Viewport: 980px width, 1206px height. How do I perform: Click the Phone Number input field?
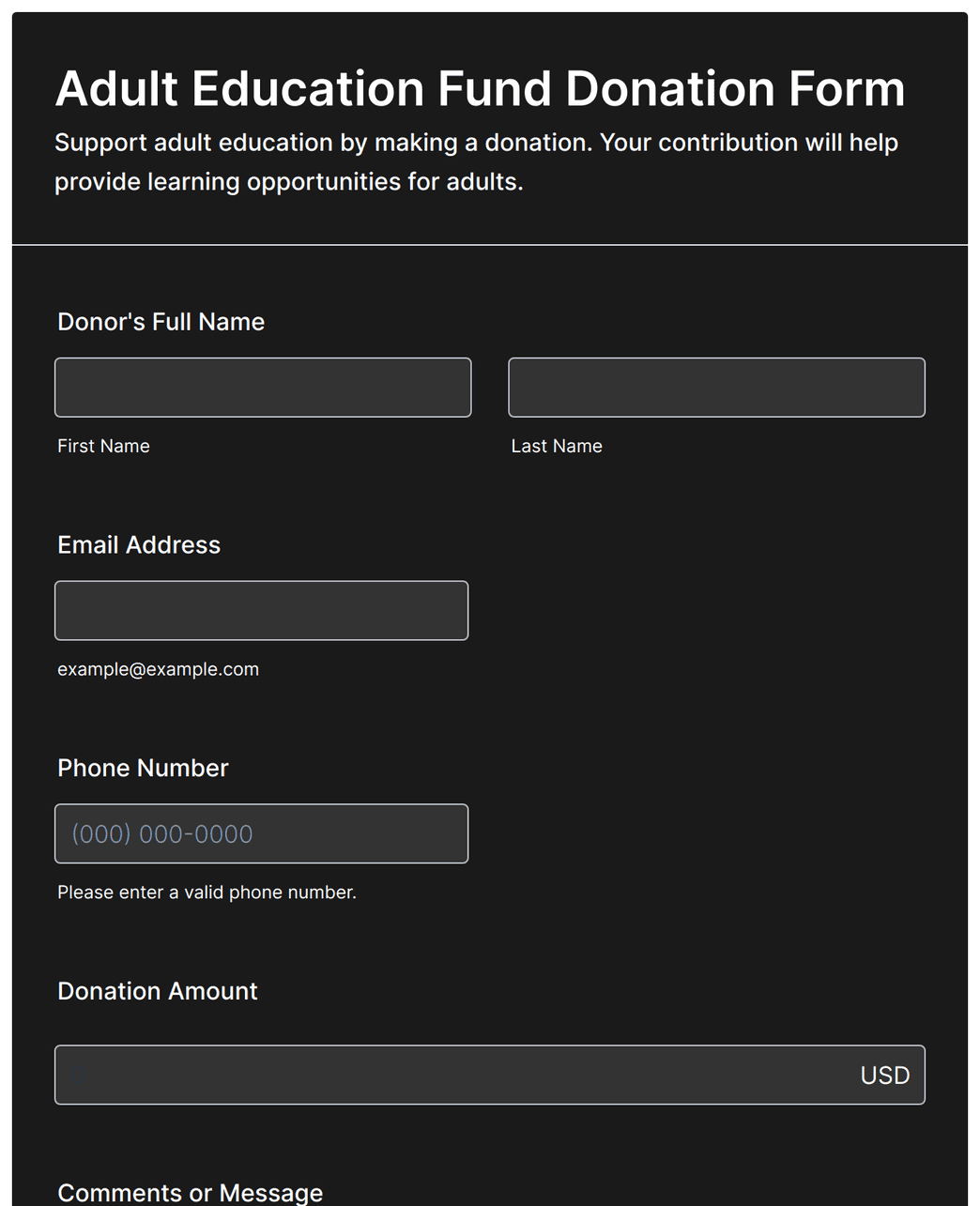tap(261, 833)
